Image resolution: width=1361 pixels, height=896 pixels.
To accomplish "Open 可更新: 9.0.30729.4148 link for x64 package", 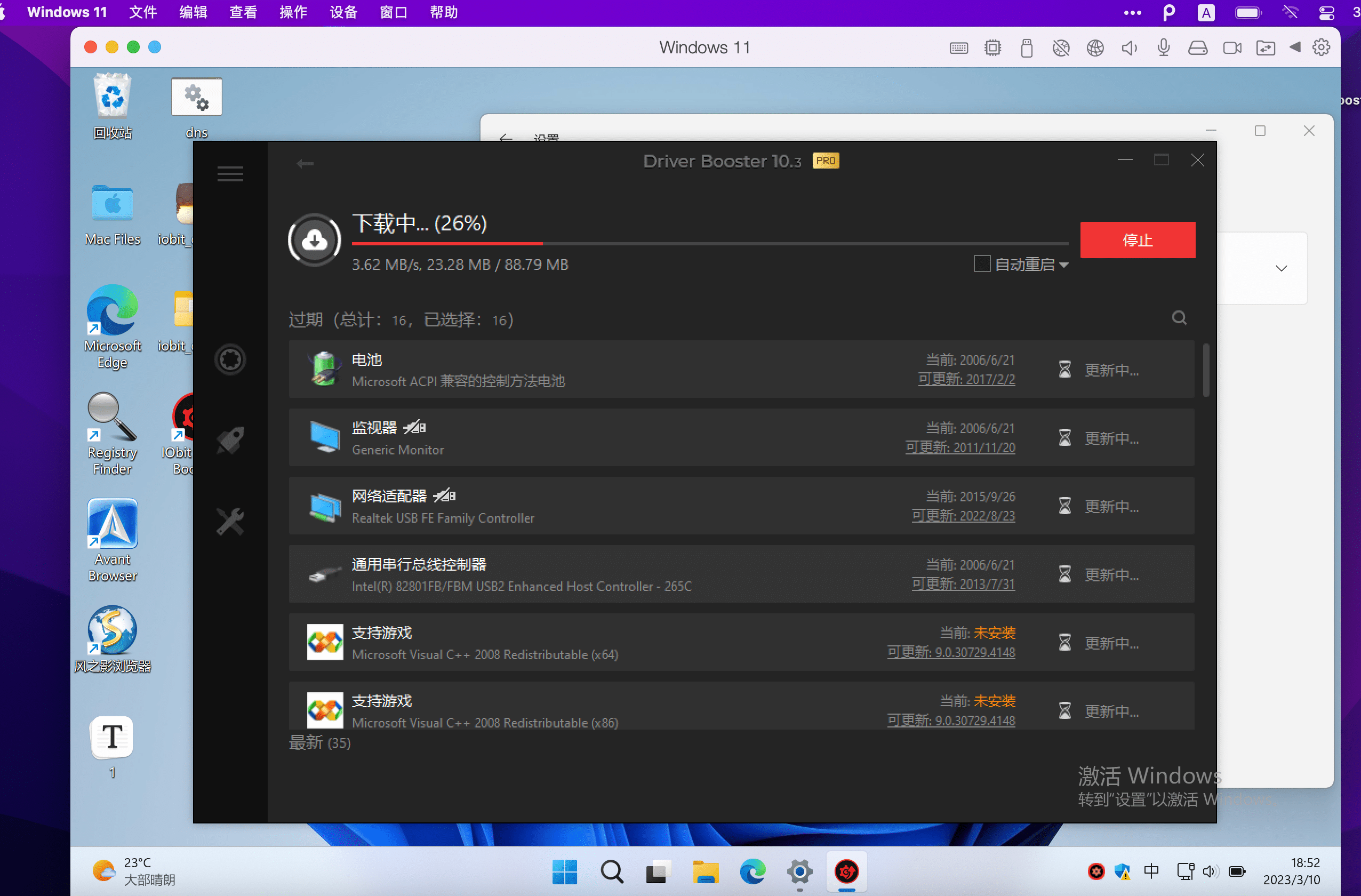I will point(951,652).
